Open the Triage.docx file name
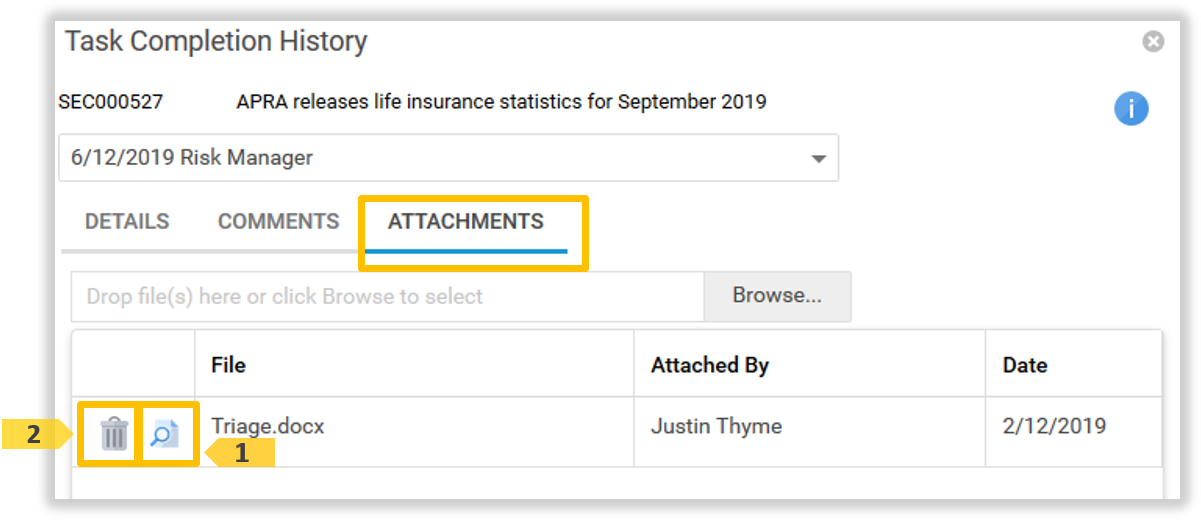The width and height of the screenshot is (1201, 520). pos(268,427)
